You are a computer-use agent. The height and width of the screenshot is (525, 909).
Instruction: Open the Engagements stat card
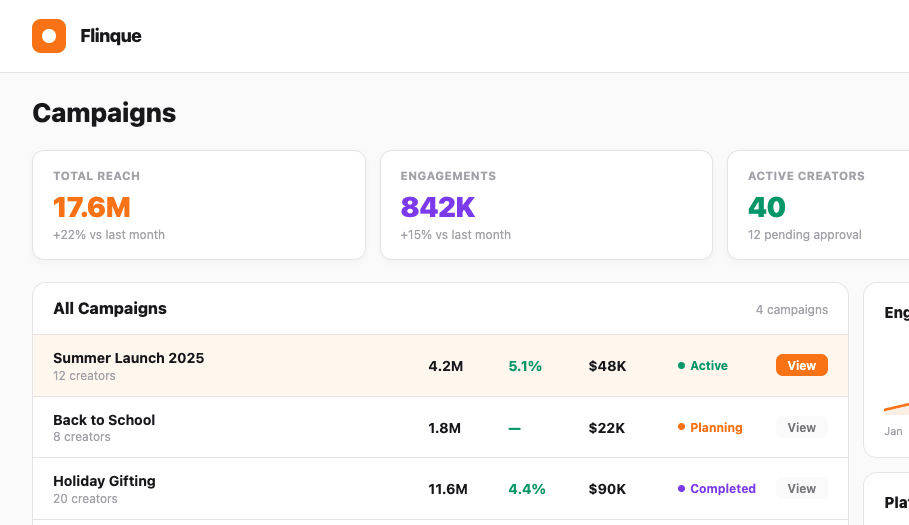point(546,205)
